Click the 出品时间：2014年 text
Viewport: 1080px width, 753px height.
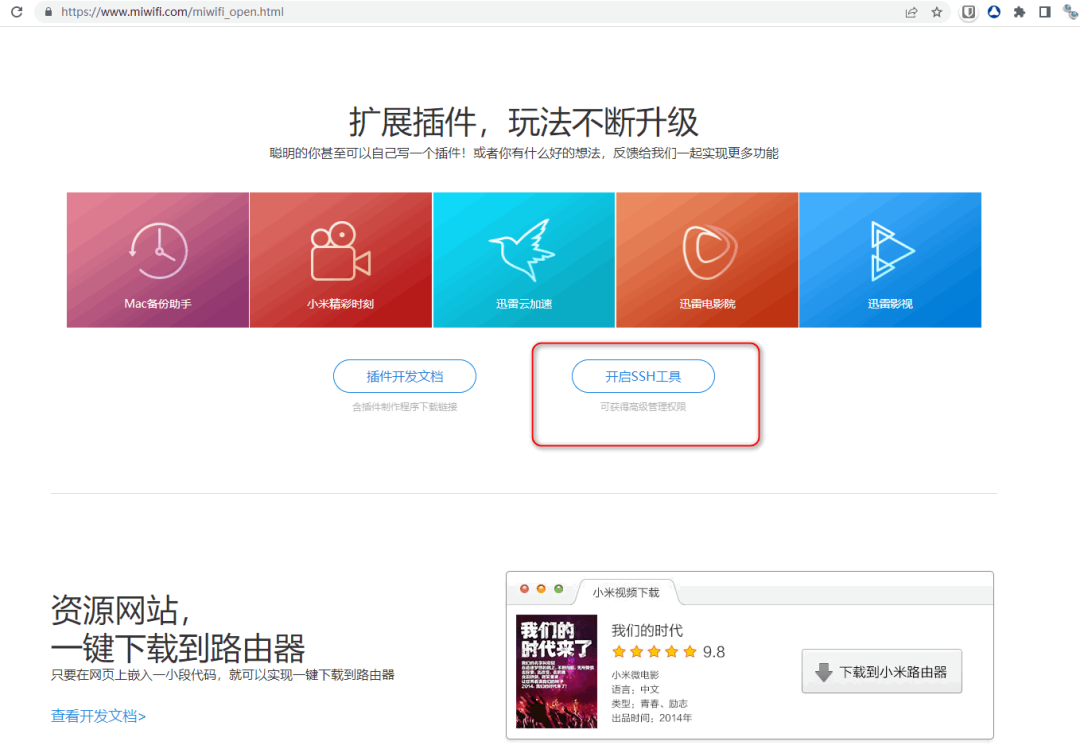coord(652,718)
